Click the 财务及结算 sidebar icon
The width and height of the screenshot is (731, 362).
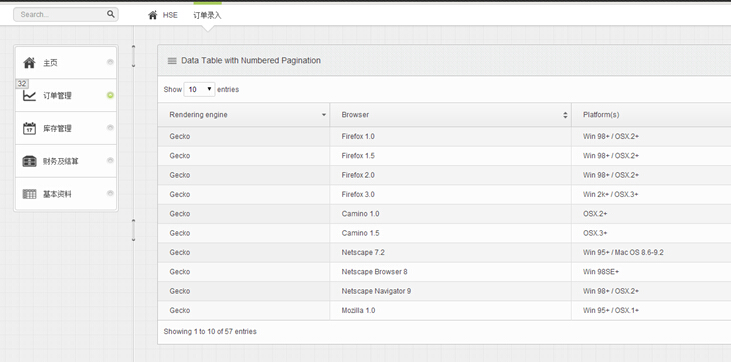click(29, 161)
